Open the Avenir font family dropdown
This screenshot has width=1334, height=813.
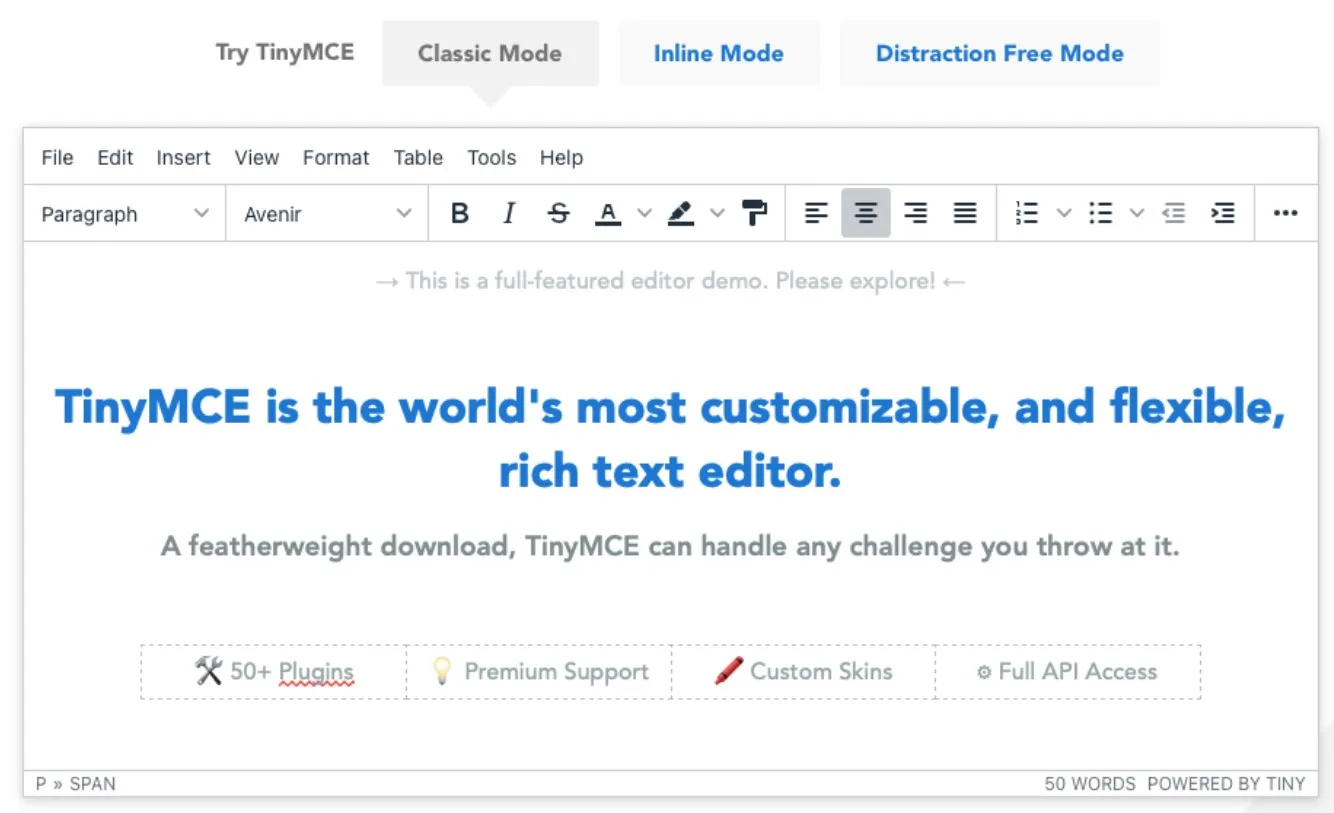(328, 213)
